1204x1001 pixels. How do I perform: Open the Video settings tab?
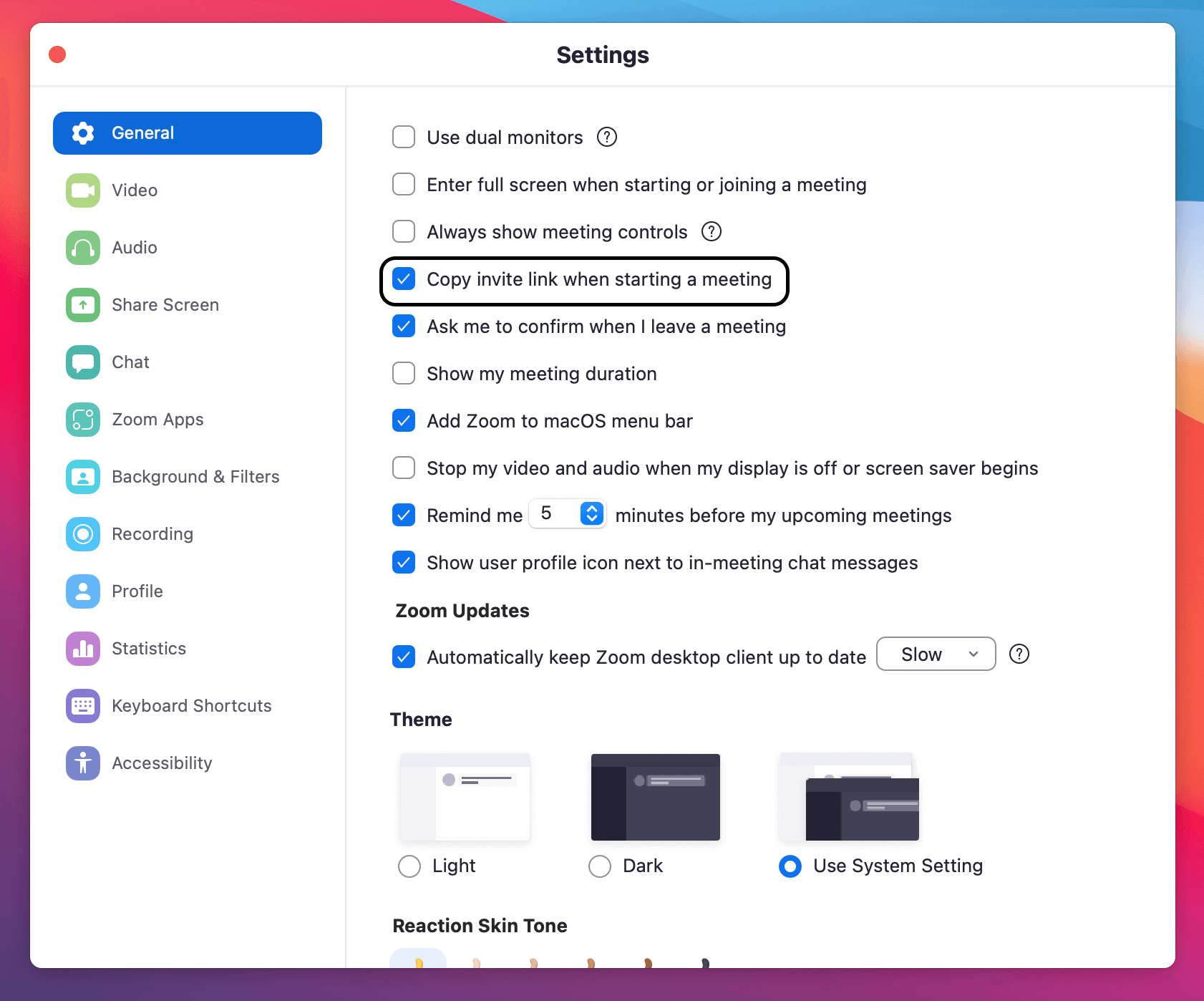(x=188, y=190)
